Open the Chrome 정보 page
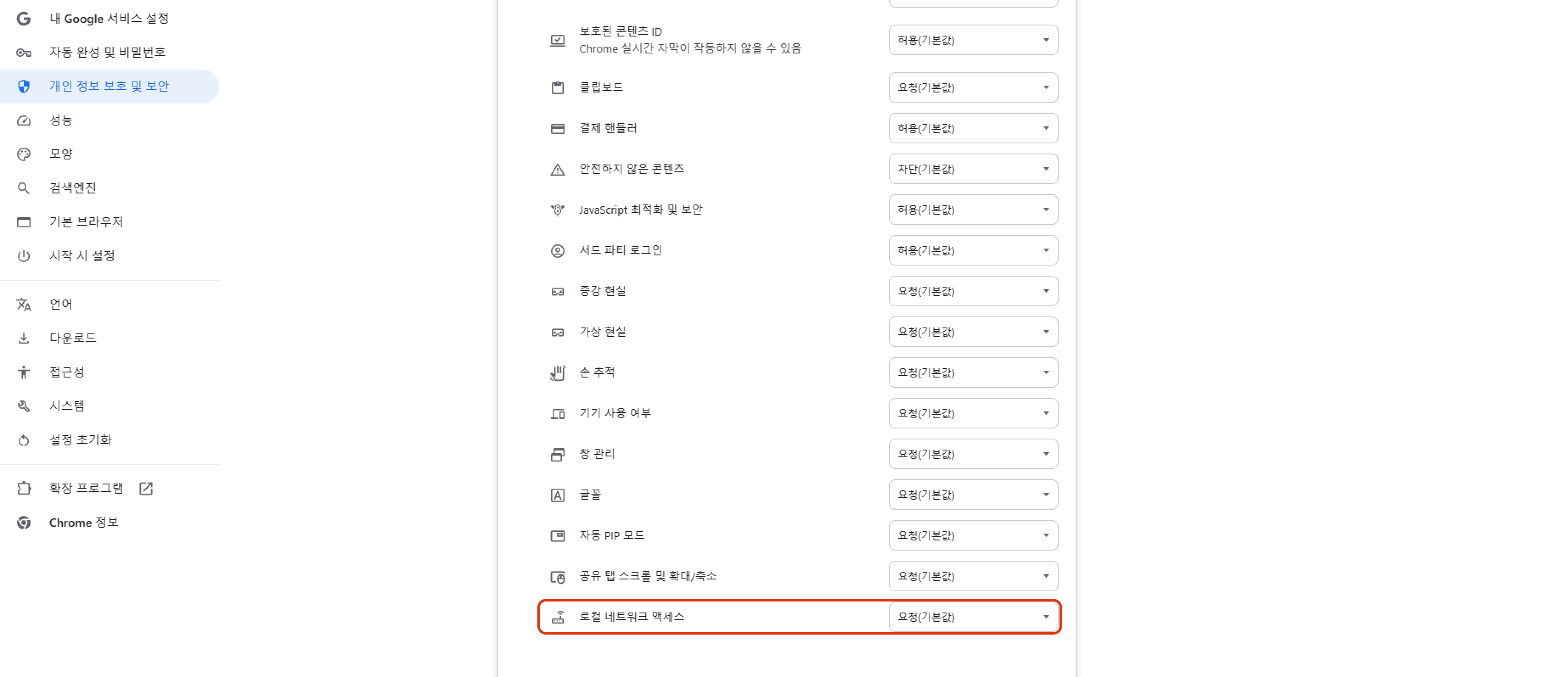This screenshot has height=677, width=1568. (83, 523)
